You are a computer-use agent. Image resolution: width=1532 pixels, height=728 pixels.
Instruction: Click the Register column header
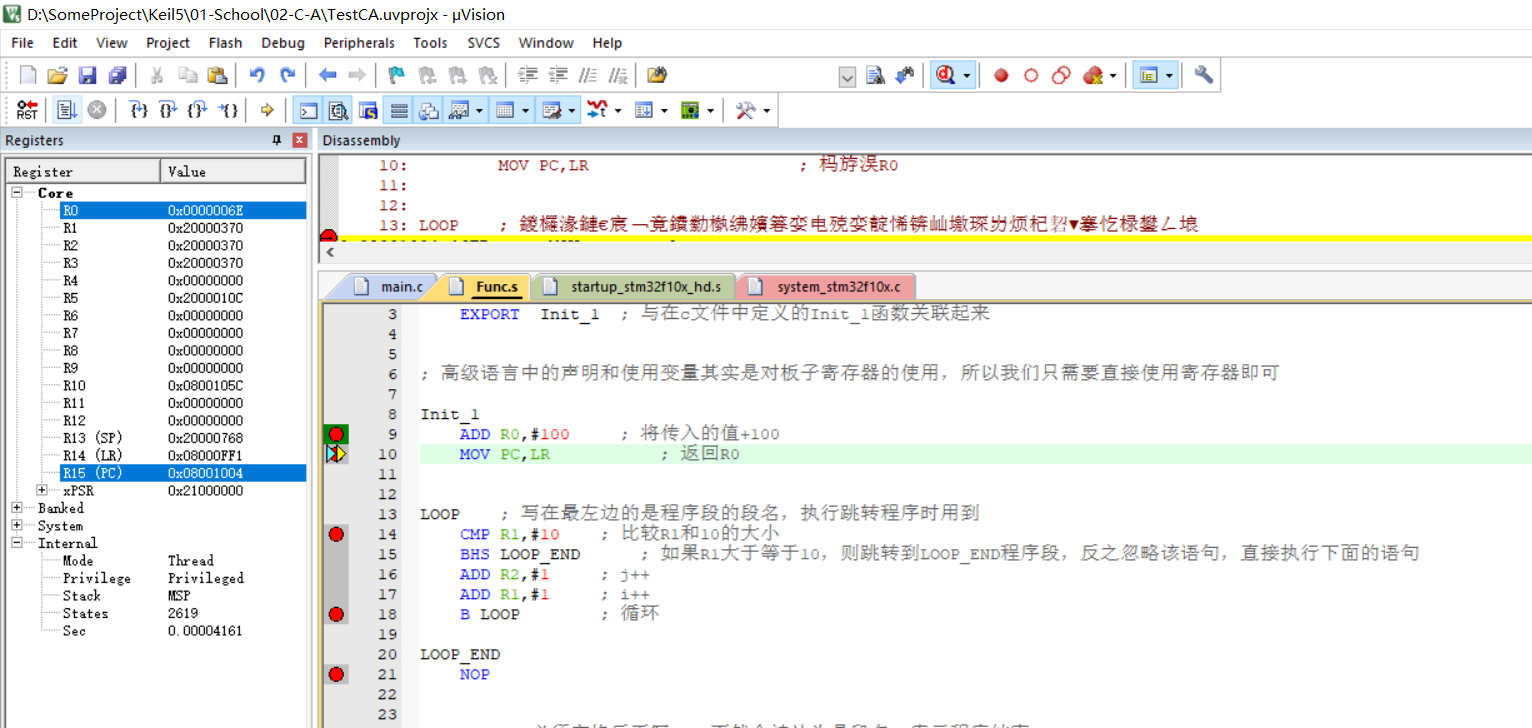(x=83, y=172)
